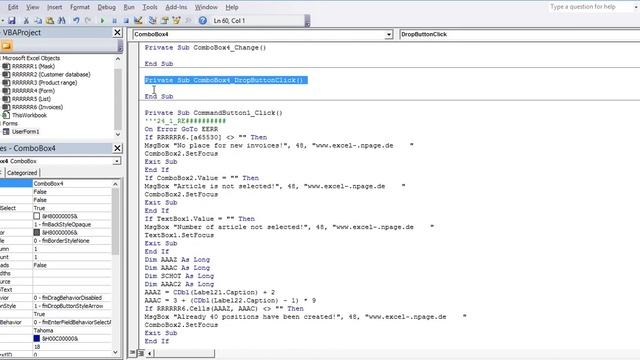Screen dimensions: 640x360
Task: Select RRRRRR5 (List) sheet
Action: pos(31,99)
